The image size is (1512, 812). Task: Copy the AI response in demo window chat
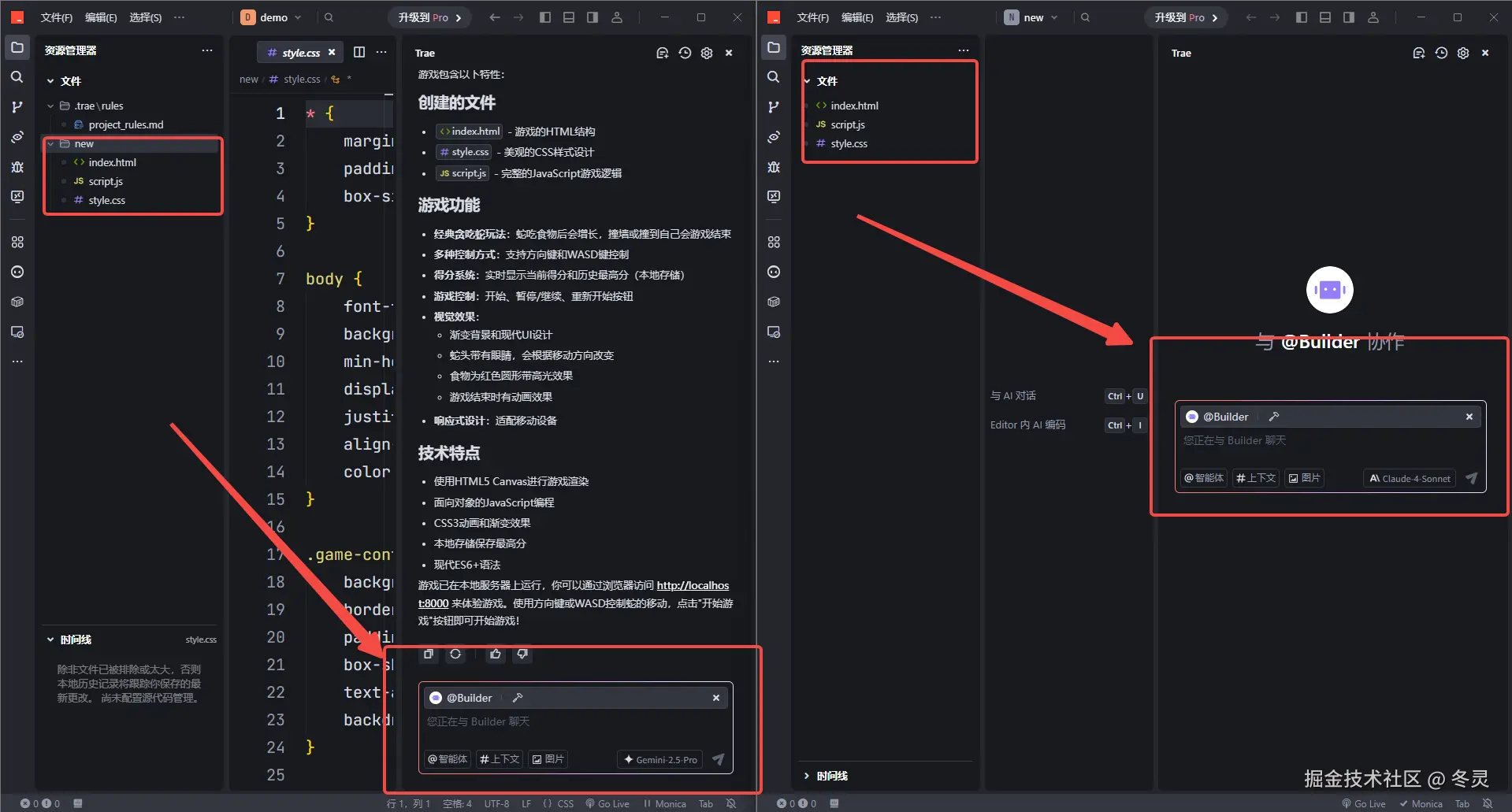pos(429,654)
